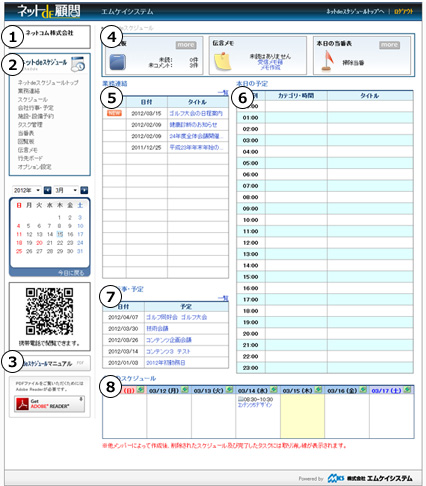This screenshot has width=426, height=486.
Task: Select day 31 in mini calendar
Action: 80,251
